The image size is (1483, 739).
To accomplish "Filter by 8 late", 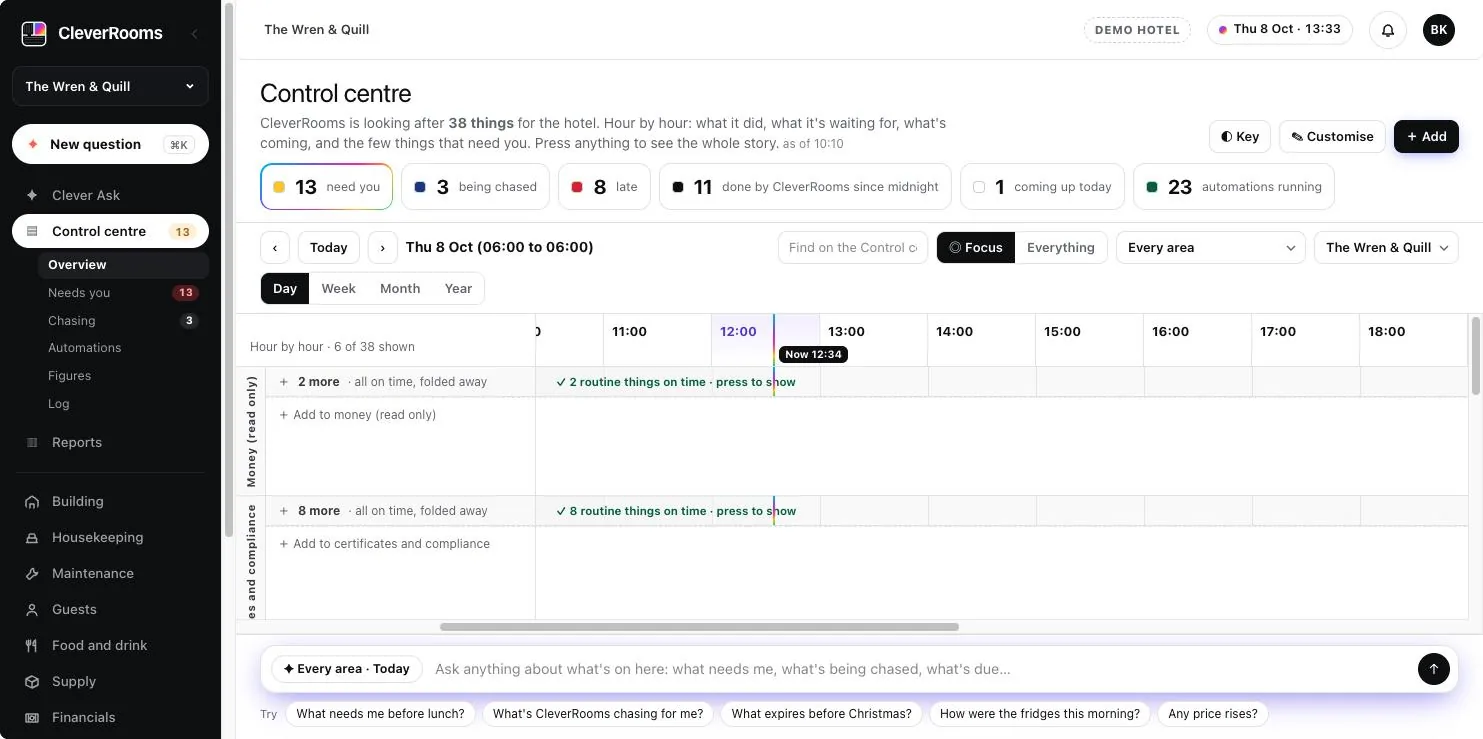I will [604, 187].
